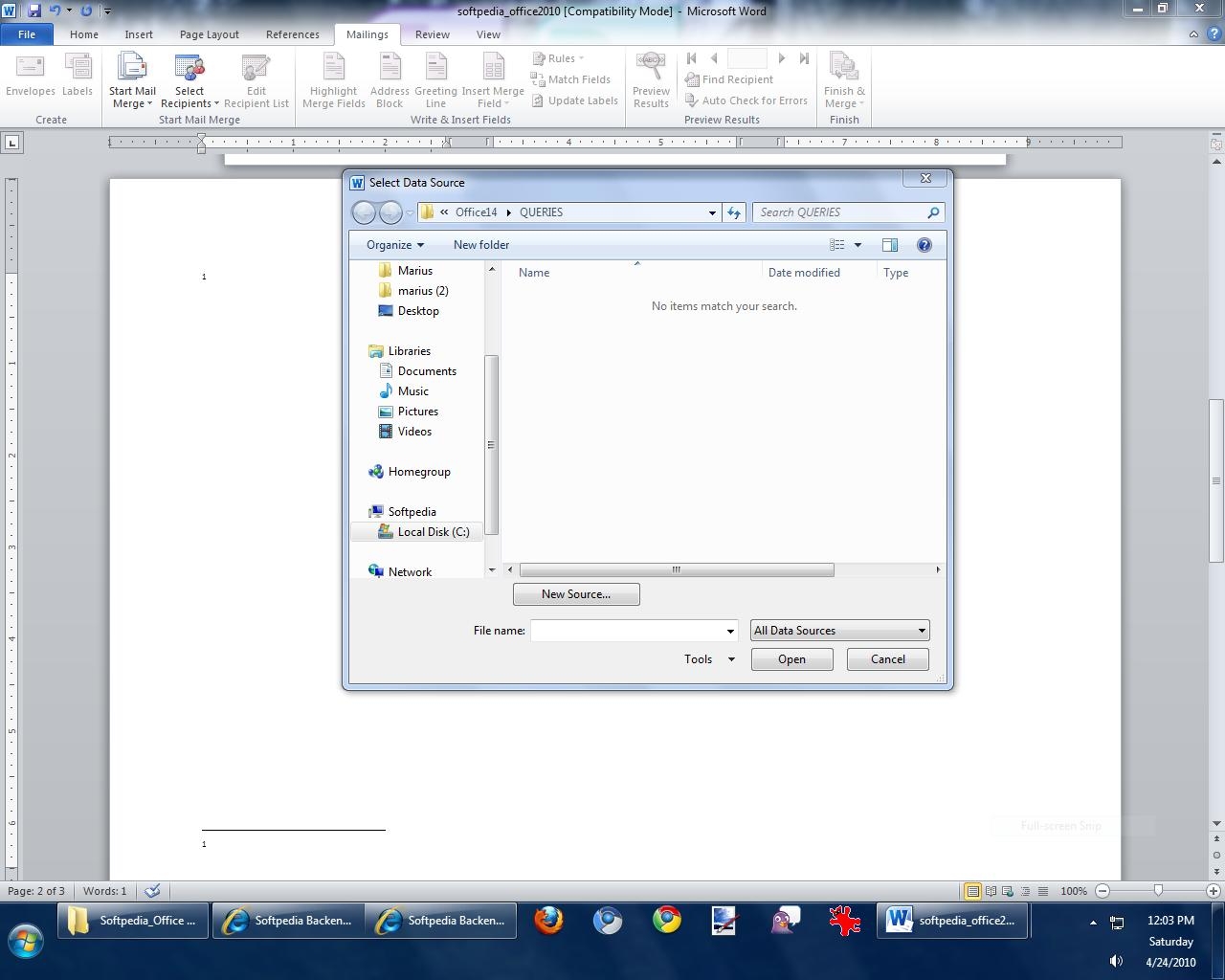Click the Back arrow in the dialog
1225x980 pixels.
[364, 212]
